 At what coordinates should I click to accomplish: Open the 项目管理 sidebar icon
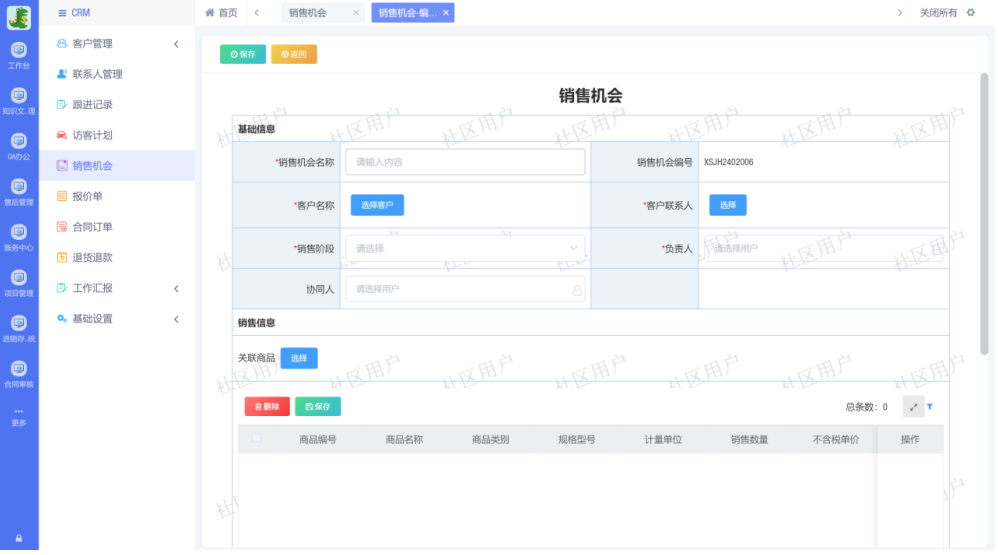pos(18,282)
